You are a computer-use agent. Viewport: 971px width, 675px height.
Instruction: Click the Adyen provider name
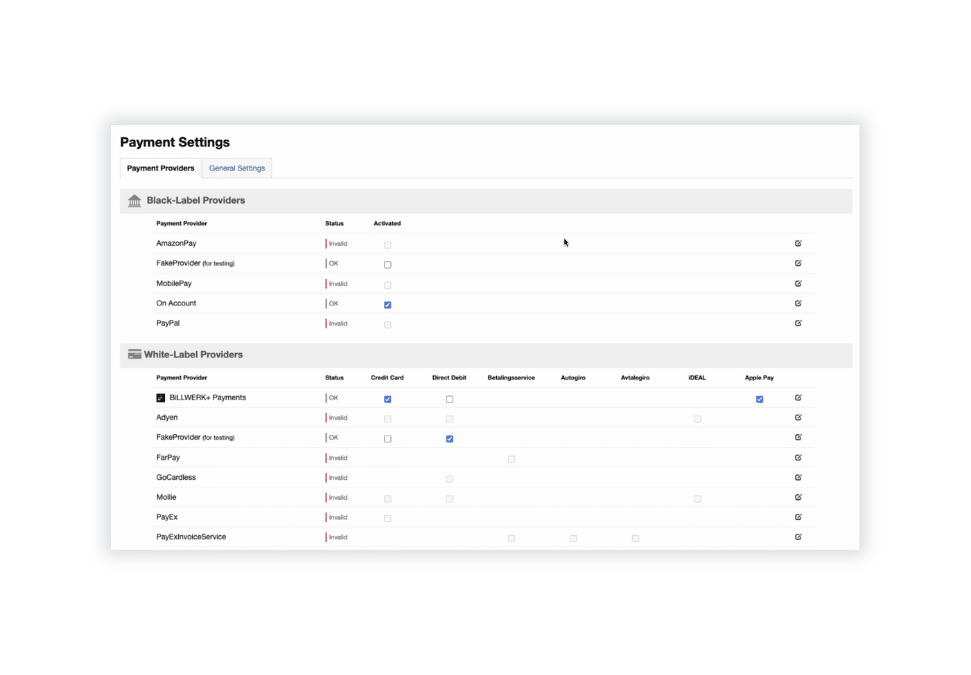[167, 417]
